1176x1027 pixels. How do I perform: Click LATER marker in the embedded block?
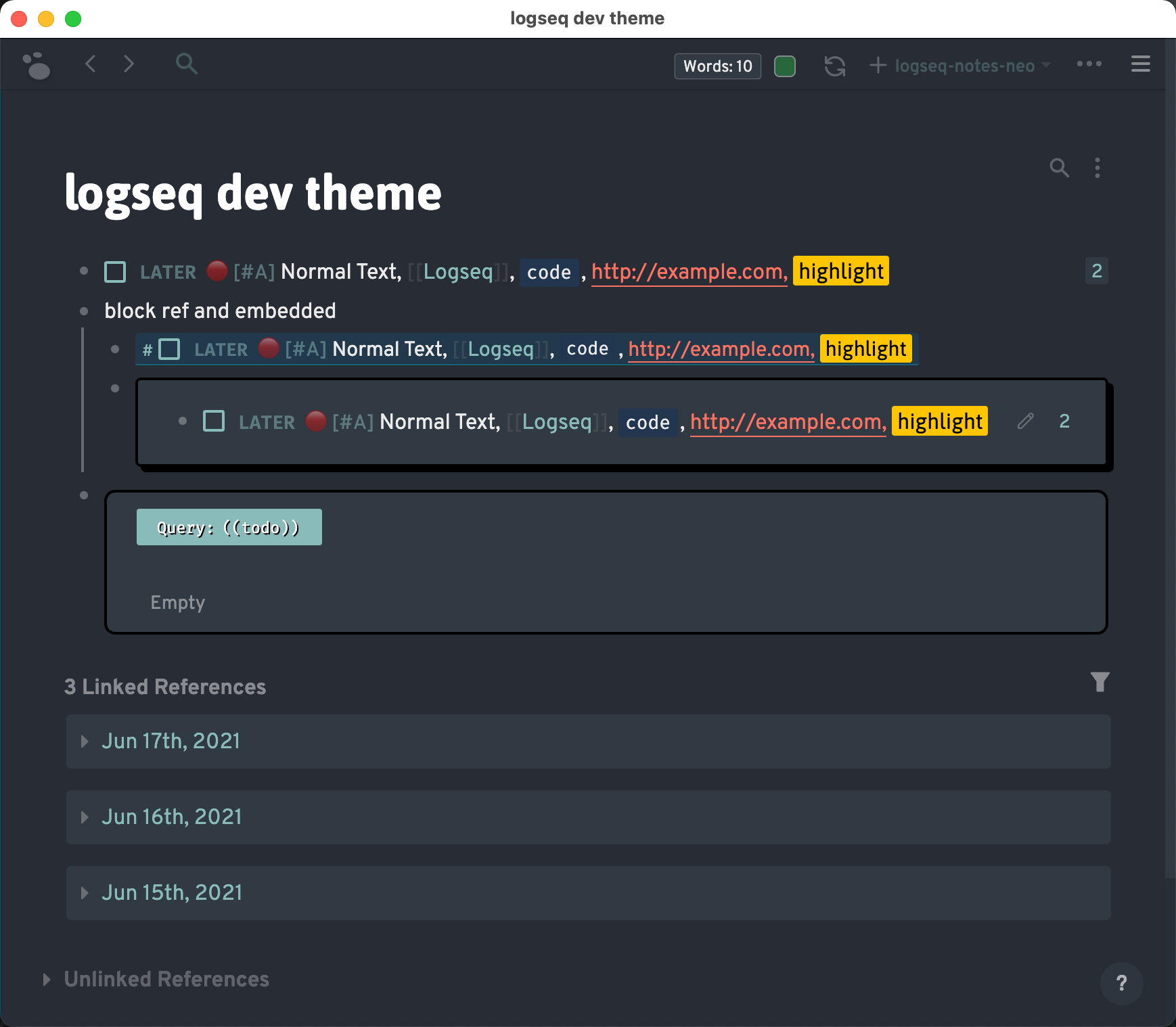pyautogui.click(x=267, y=422)
